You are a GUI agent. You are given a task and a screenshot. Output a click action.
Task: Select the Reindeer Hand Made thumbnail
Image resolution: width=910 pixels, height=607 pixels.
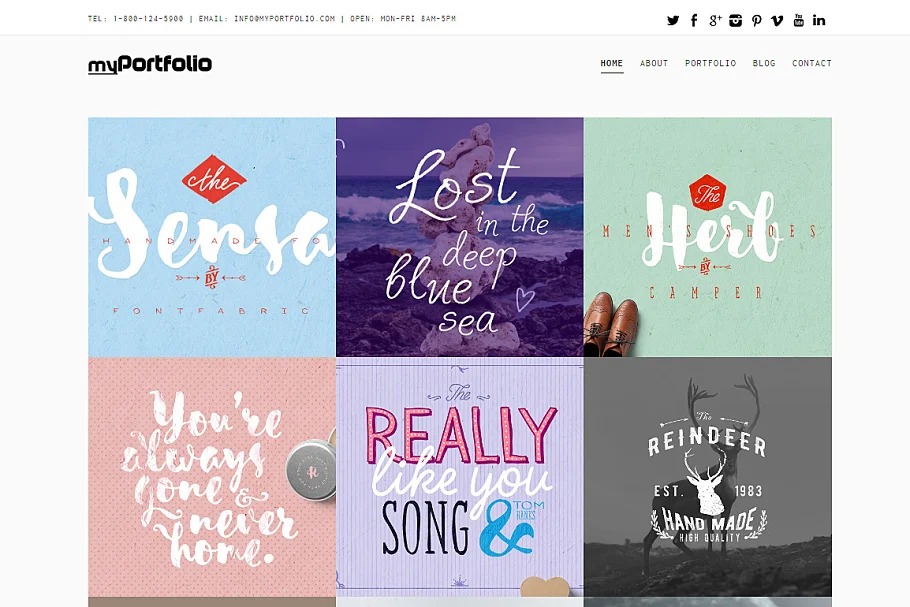tap(708, 477)
